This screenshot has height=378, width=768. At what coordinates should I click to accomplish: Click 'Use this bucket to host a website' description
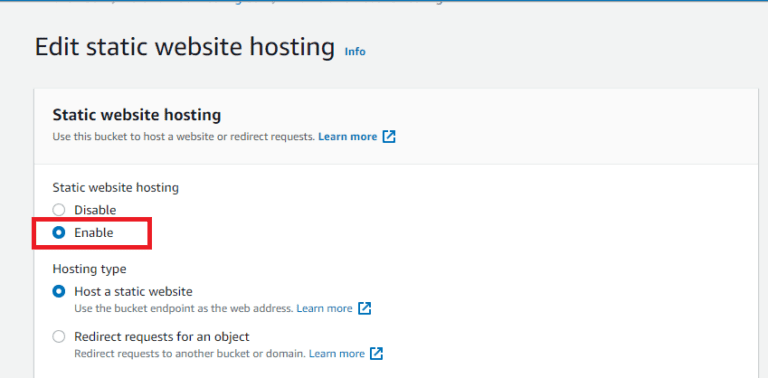[x=183, y=137]
